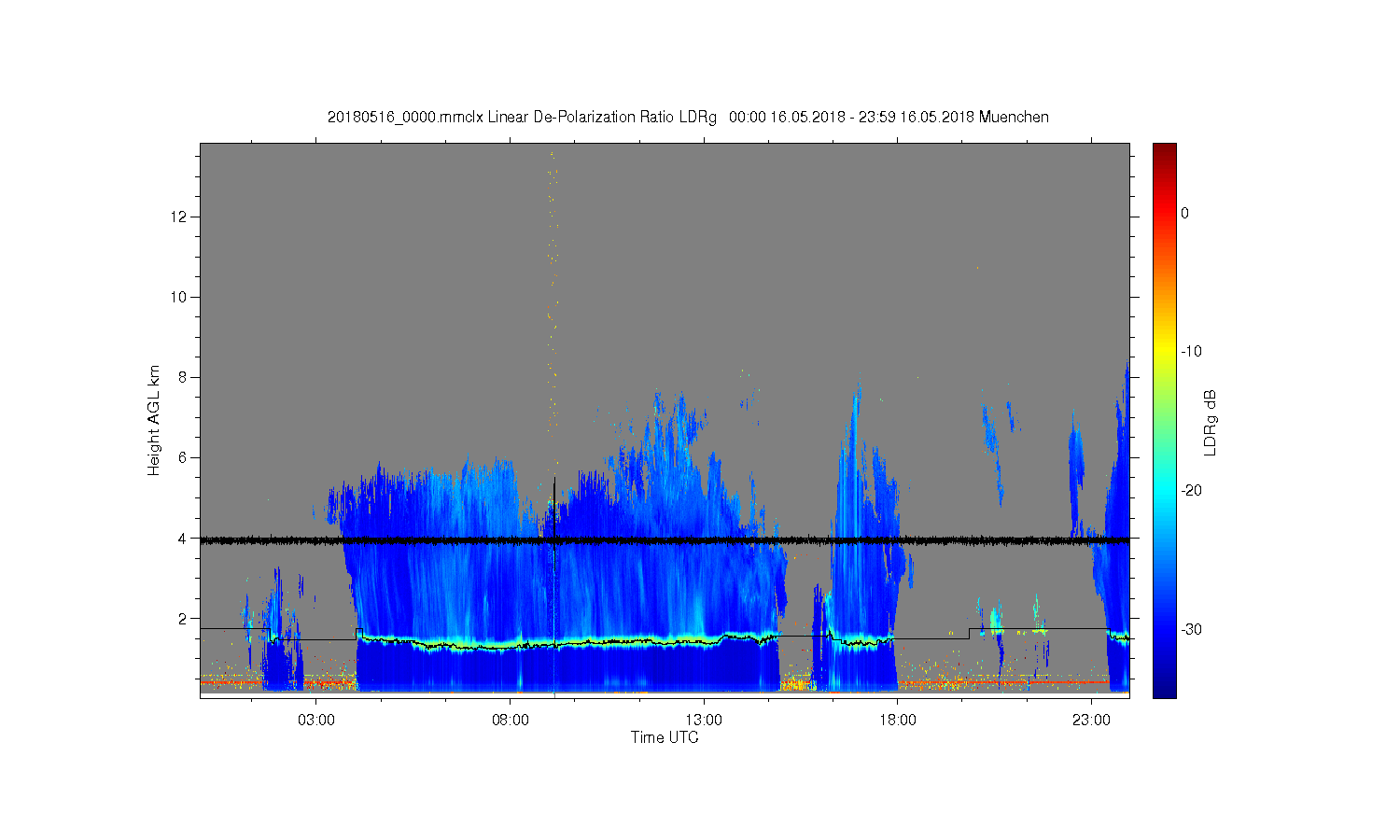Click the height tick label 12
The image size is (1400, 840).
(179, 217)
